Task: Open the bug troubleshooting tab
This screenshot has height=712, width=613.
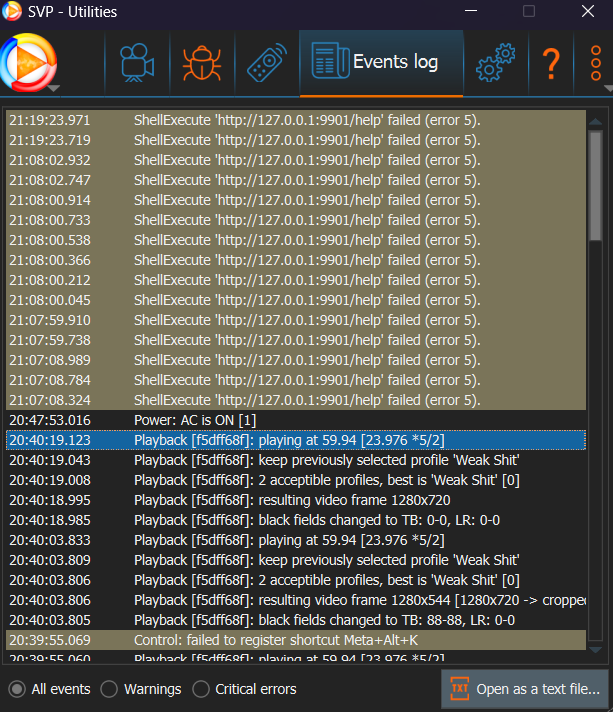Action: pyautogui.click(x=203, y=64)
